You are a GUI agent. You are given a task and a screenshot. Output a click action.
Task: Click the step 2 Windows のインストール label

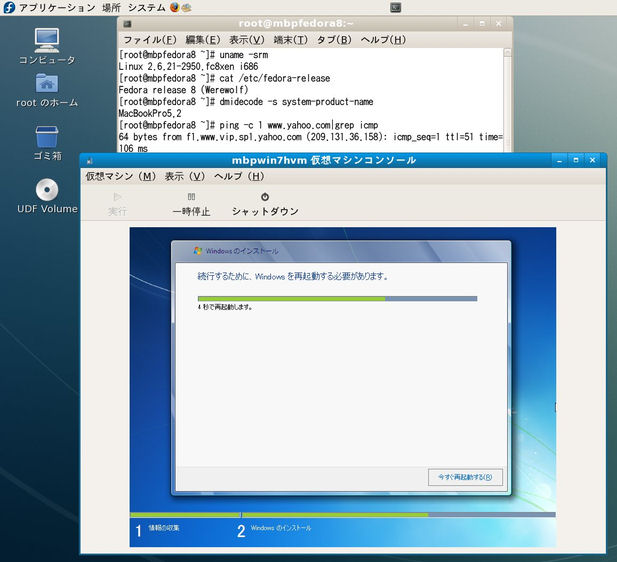(x=281, y=528)
